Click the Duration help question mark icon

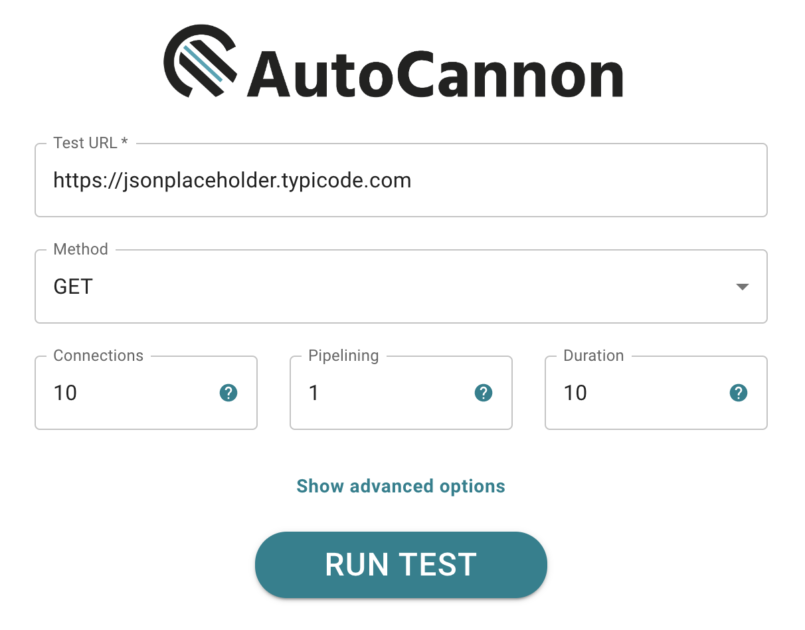738,393
